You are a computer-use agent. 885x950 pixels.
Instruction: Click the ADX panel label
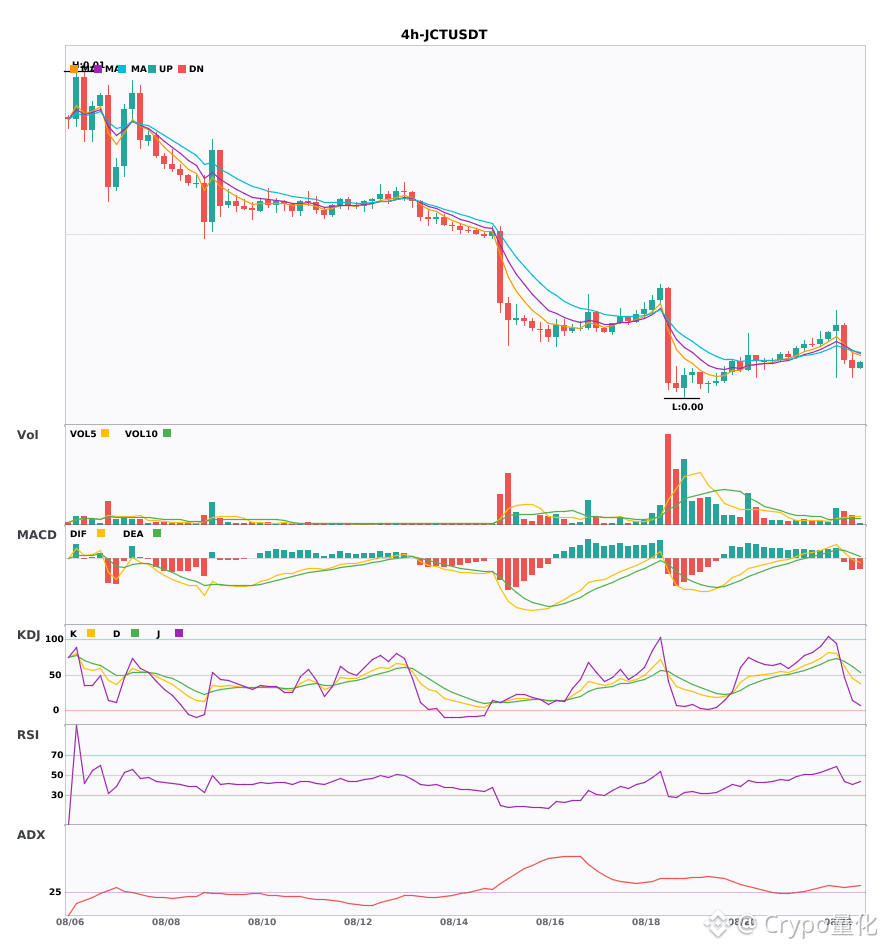31,834
